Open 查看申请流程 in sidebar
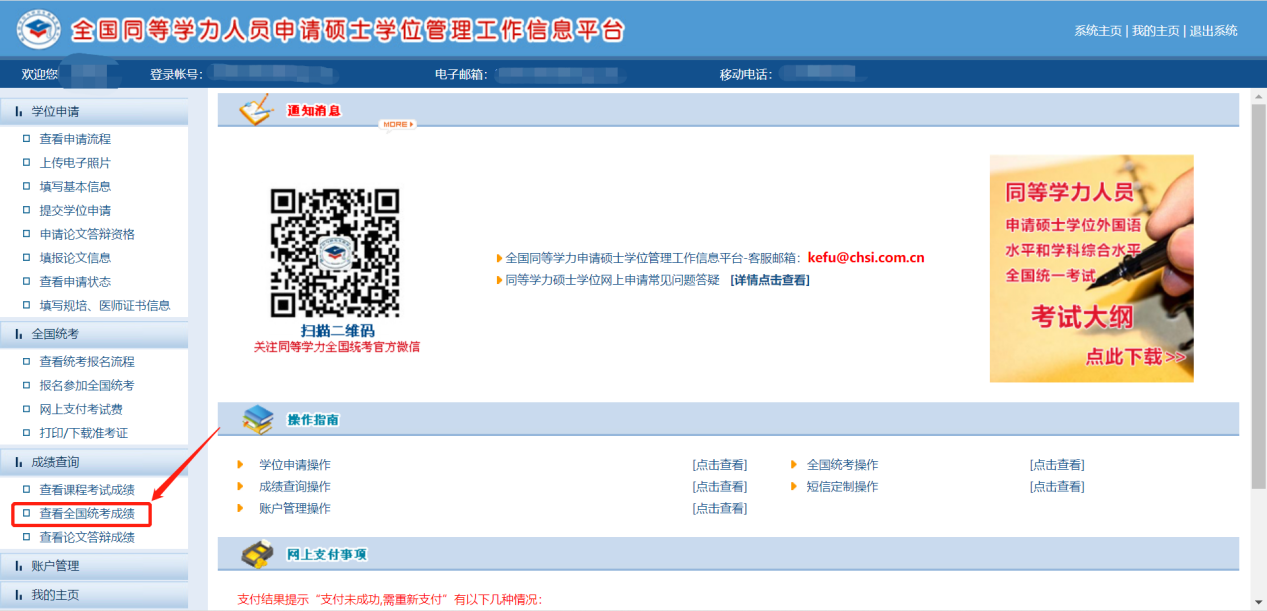1267x611 pixels. (75, 139)
